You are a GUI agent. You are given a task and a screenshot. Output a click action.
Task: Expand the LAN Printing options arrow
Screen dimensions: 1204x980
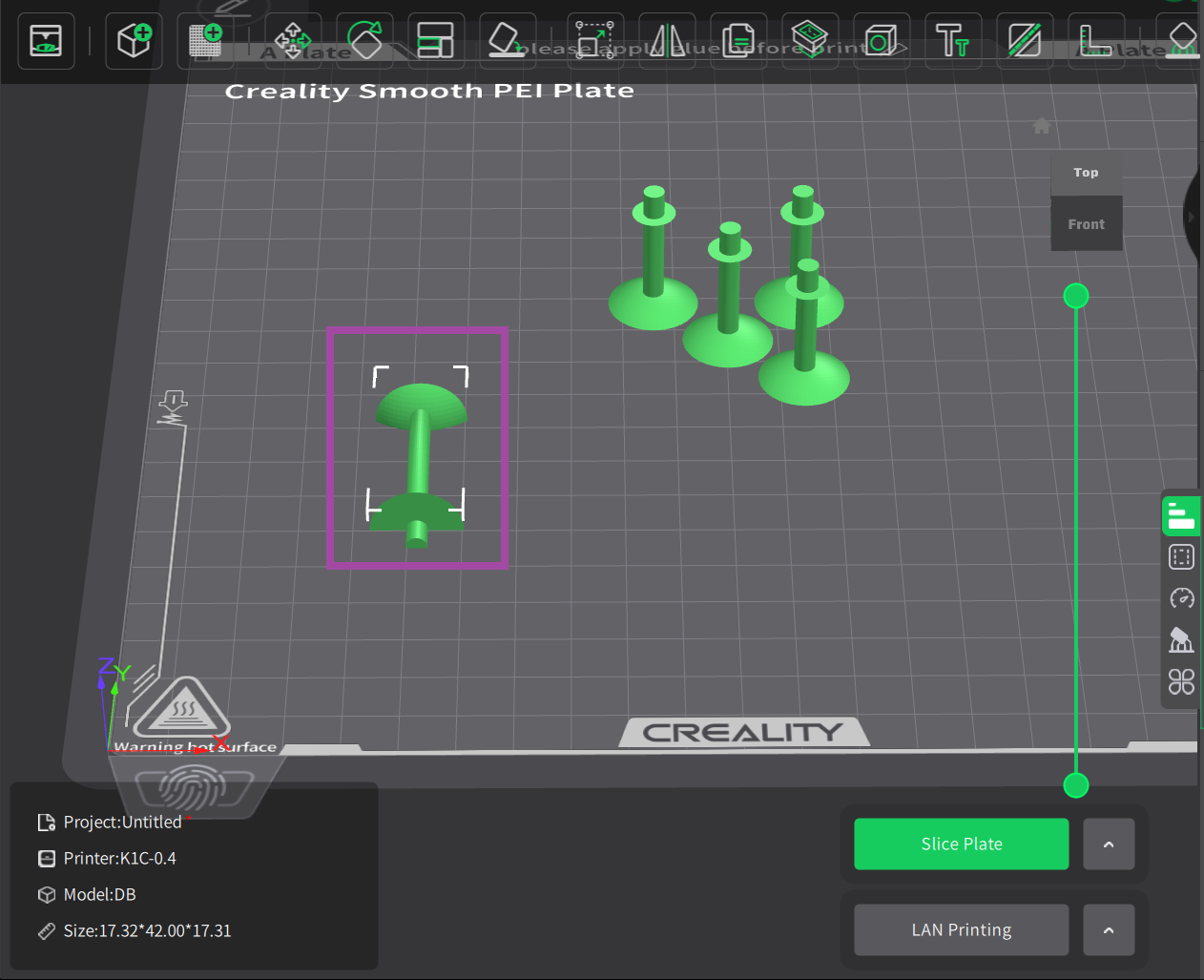pos(1109,930)
